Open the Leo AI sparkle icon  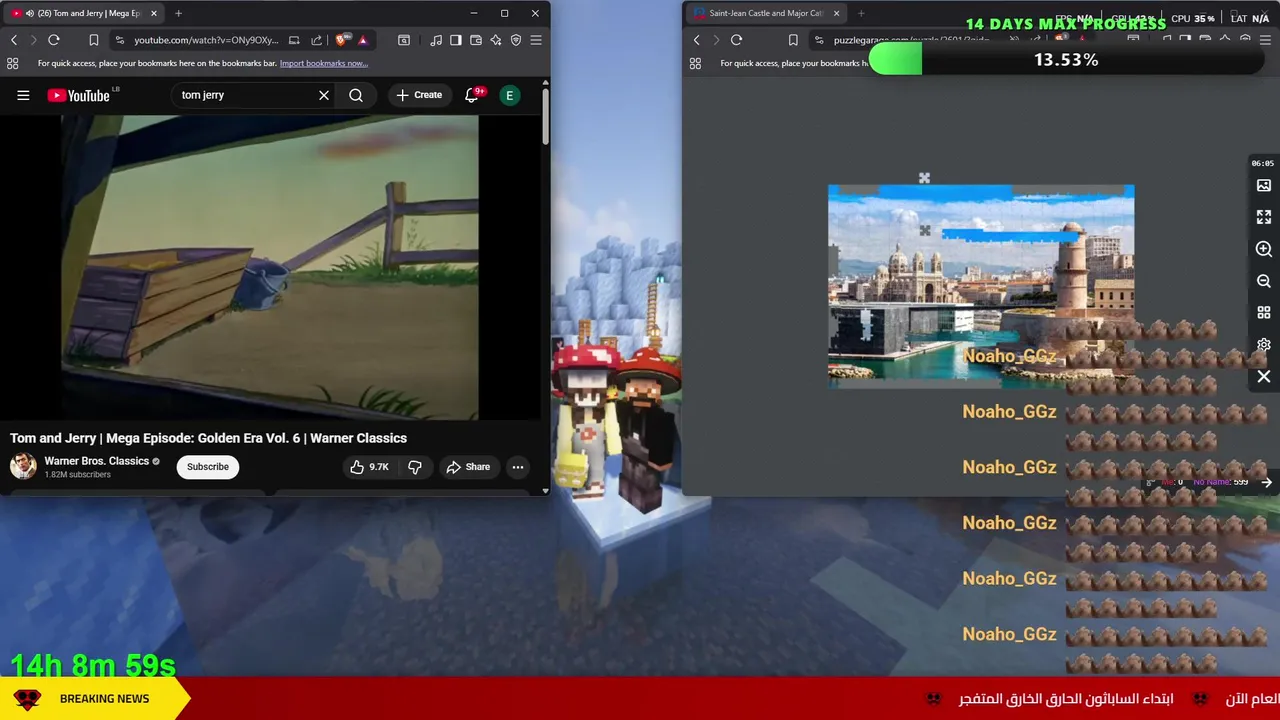tap(496, 40)
